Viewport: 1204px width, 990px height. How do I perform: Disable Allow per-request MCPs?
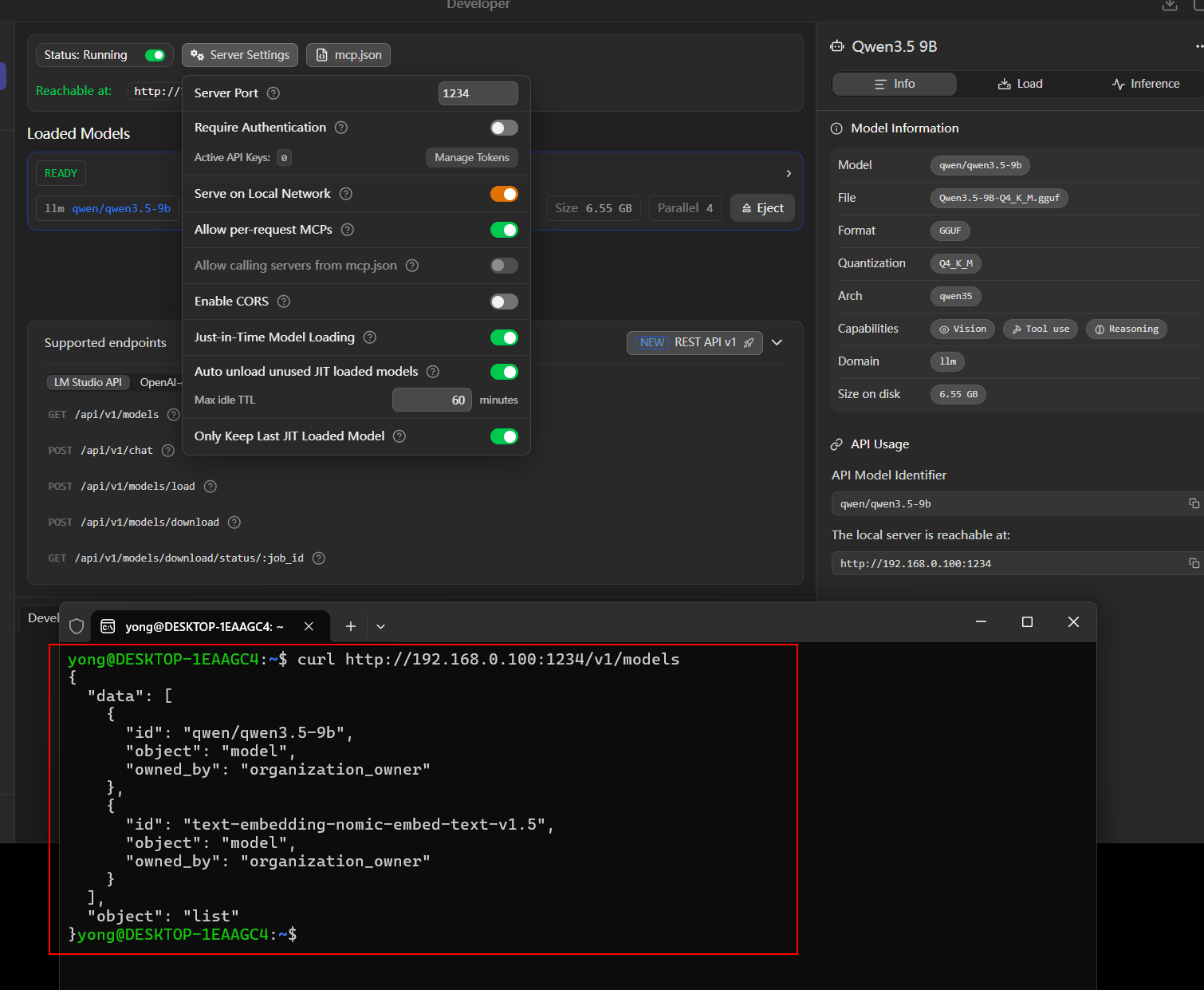coord(504,230)
